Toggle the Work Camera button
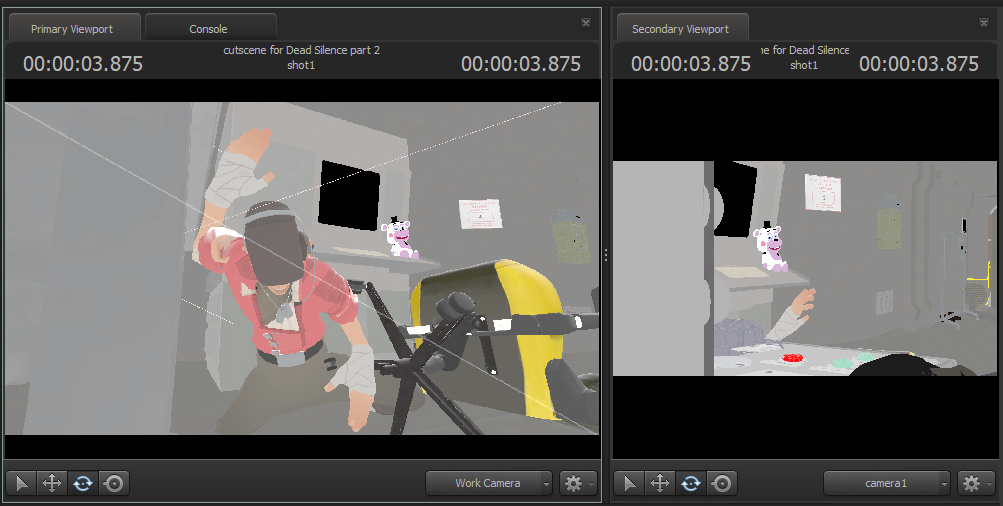Image resolution: width=1003 pixels, height=506 pixels. pos(484,483)
